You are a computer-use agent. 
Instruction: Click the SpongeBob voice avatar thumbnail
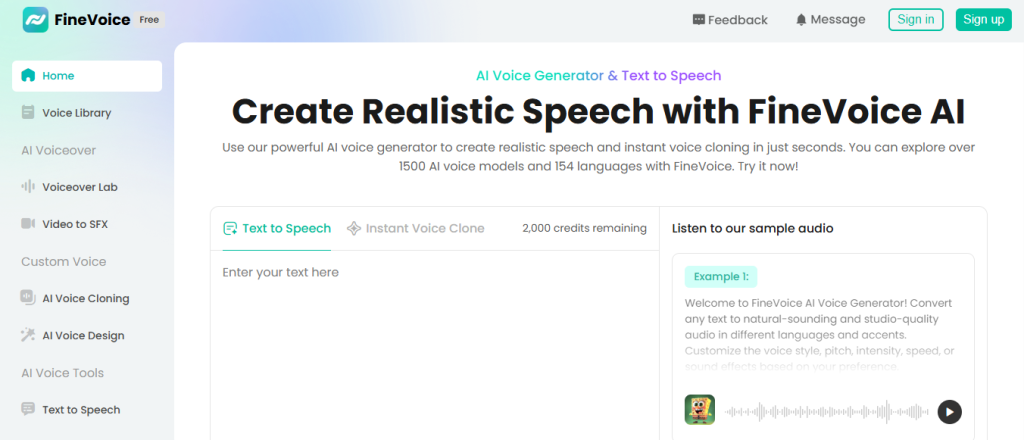tap(700, 410)
